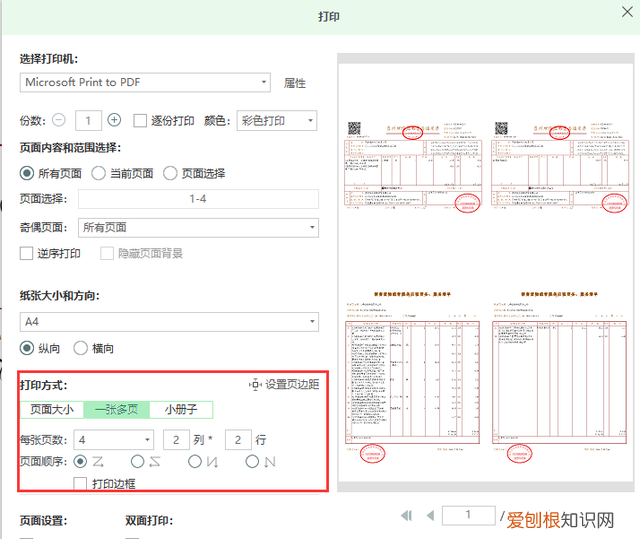Open the A4 paper size dropdown
Viewport: 640px width, 539px height.
click(x=169, y=322)
